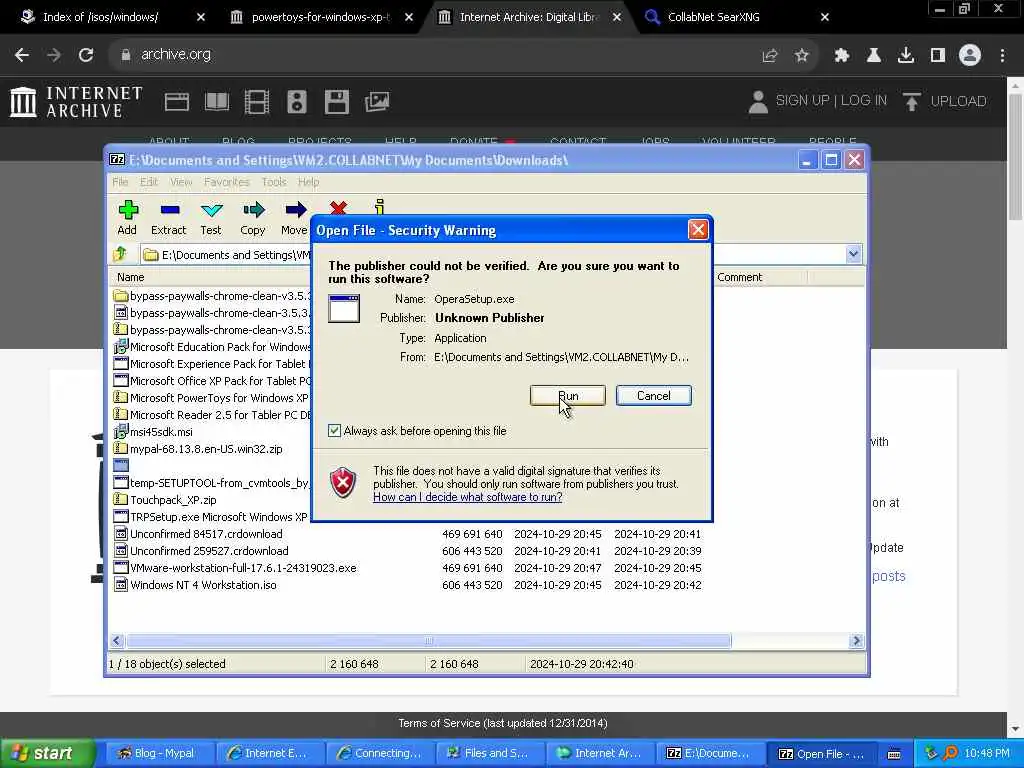Screen dimensions: 1024x768
Task: Open the Tools menu in 7-Zip
Action: [274, 182]
